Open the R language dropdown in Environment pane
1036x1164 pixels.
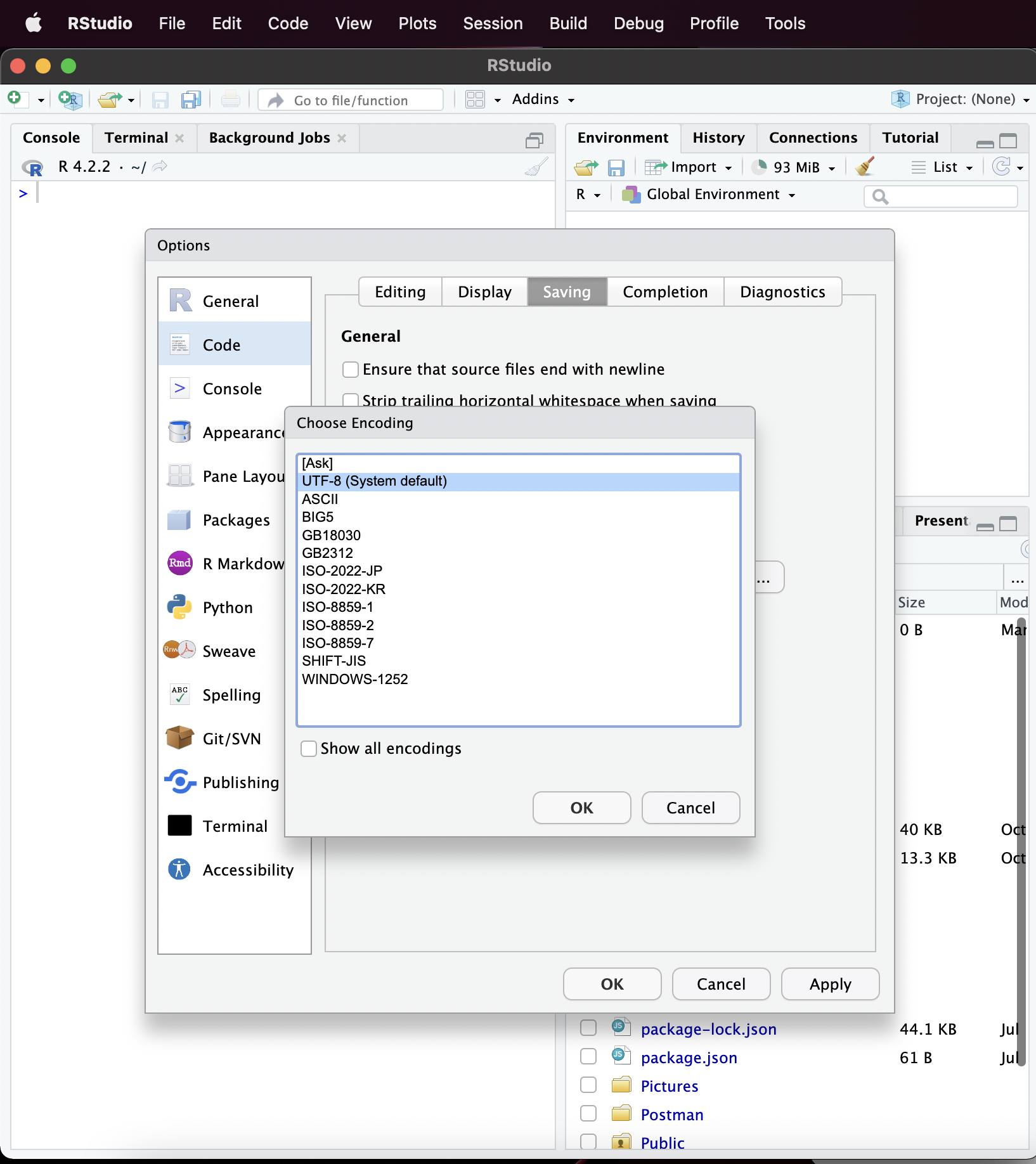pos(588,195)
